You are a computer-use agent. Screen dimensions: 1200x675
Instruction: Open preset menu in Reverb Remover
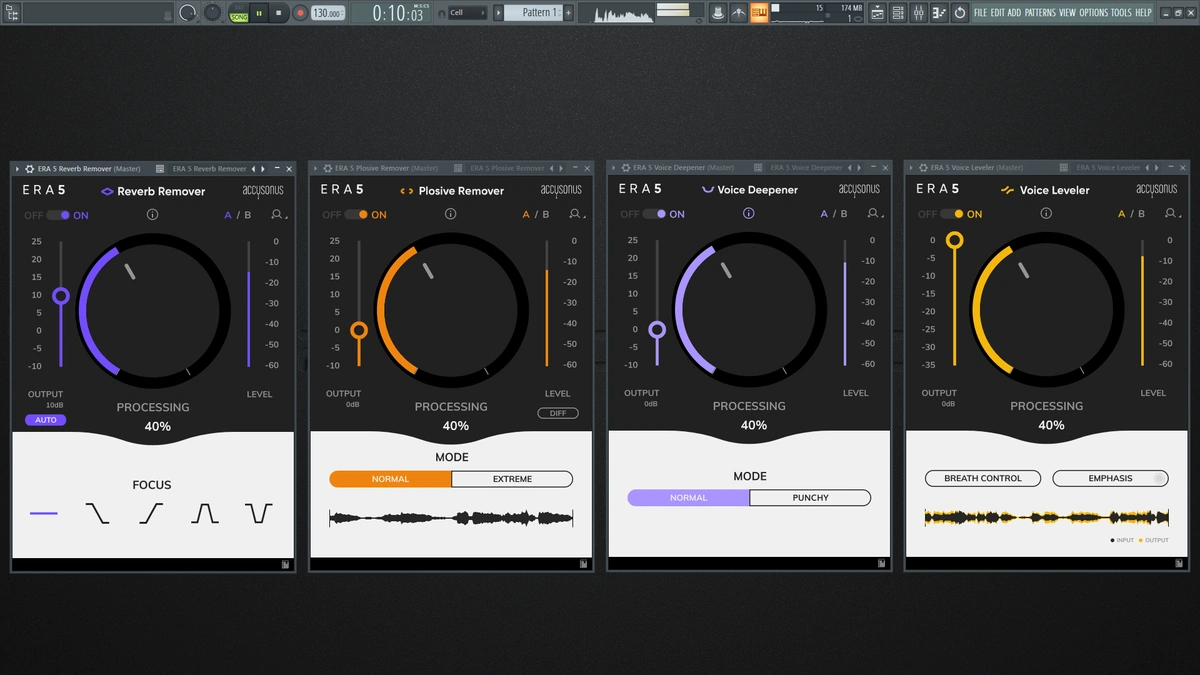(278, 215)
